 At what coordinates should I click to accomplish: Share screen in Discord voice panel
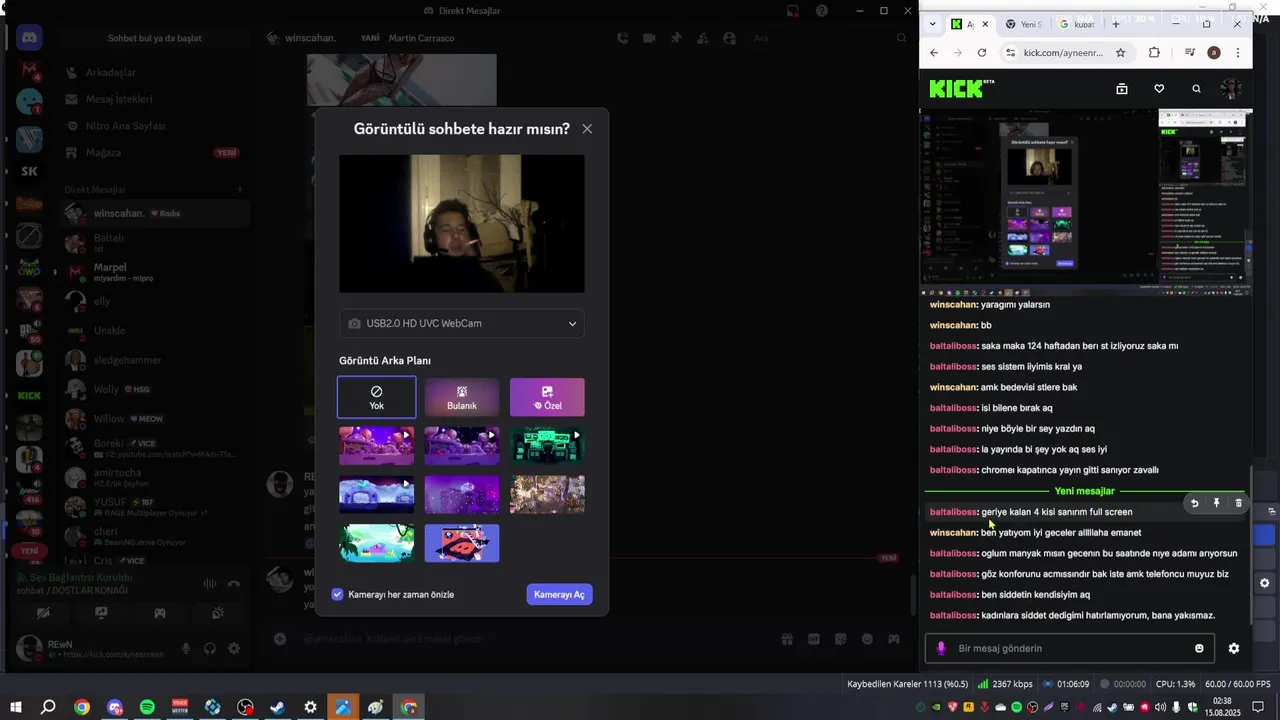tap(101, 613)
